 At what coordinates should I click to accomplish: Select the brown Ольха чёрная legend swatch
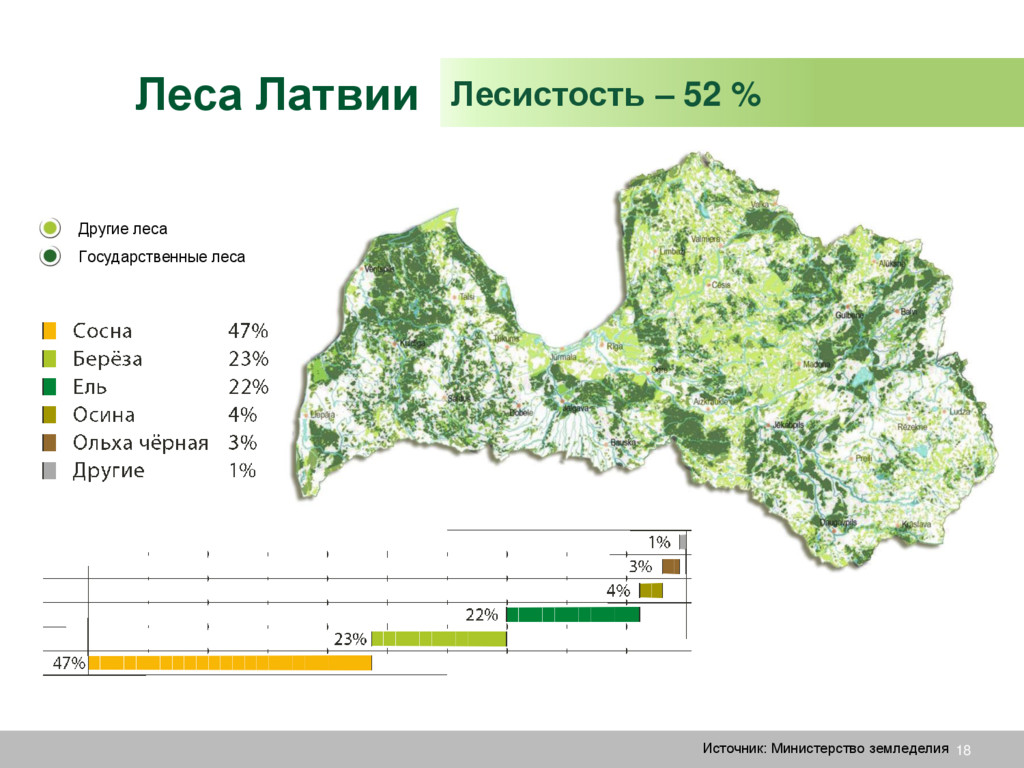coord(49,443)
